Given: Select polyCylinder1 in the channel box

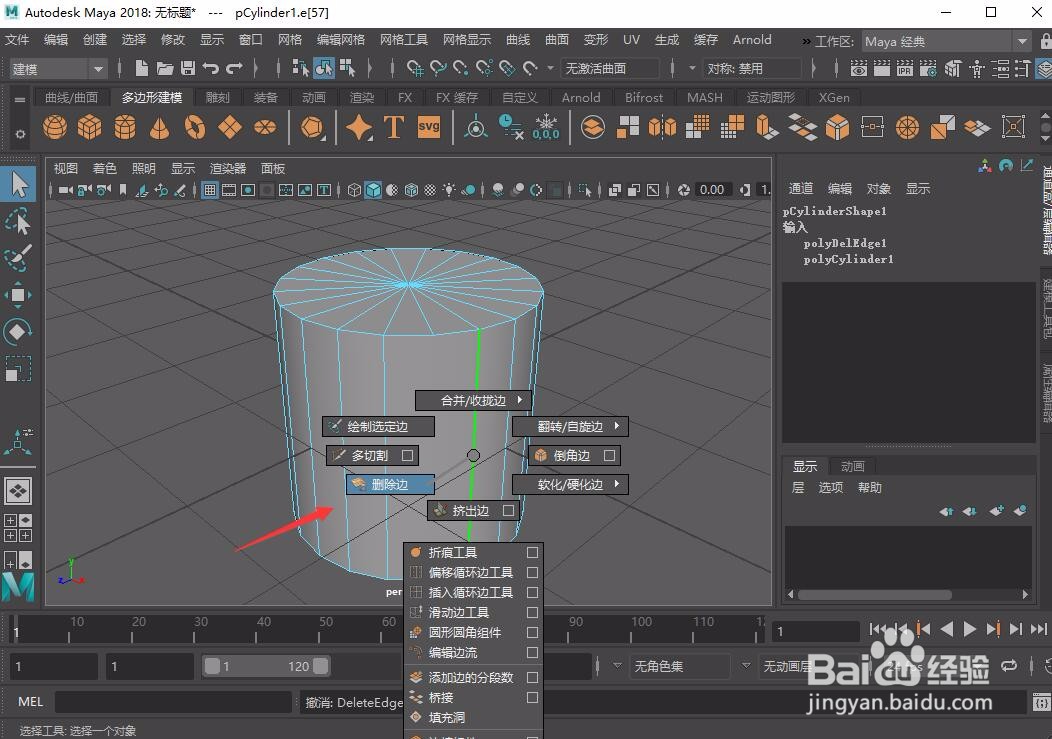Looking at the screenshot, I should pyautogui.click(x=848, y=259).
